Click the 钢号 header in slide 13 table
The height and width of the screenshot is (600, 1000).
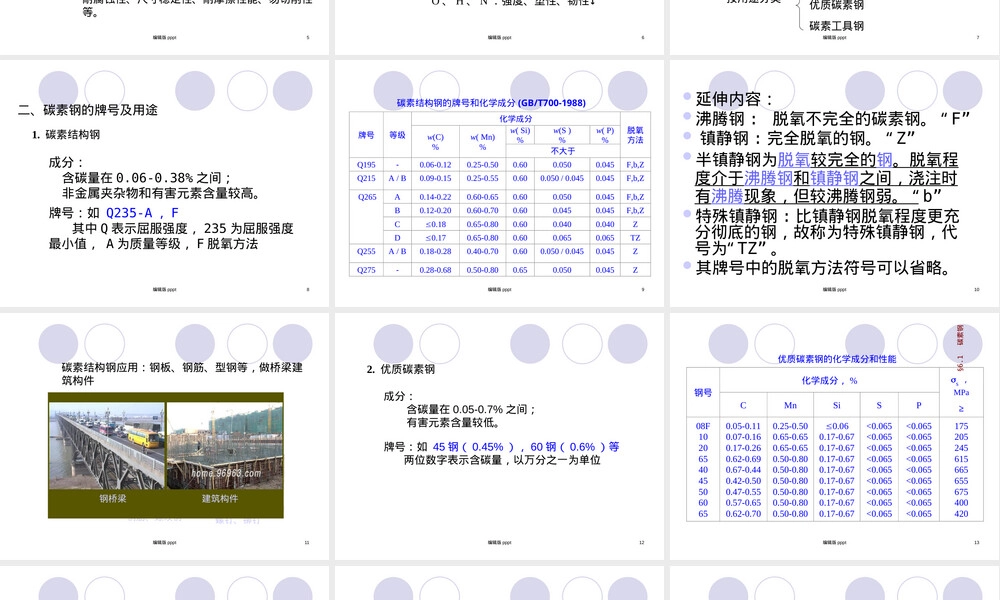[703, 392]
